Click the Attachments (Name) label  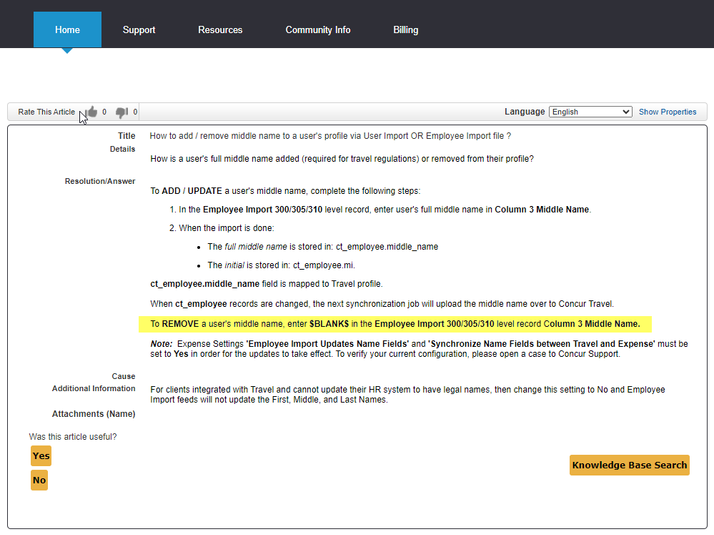93,414
